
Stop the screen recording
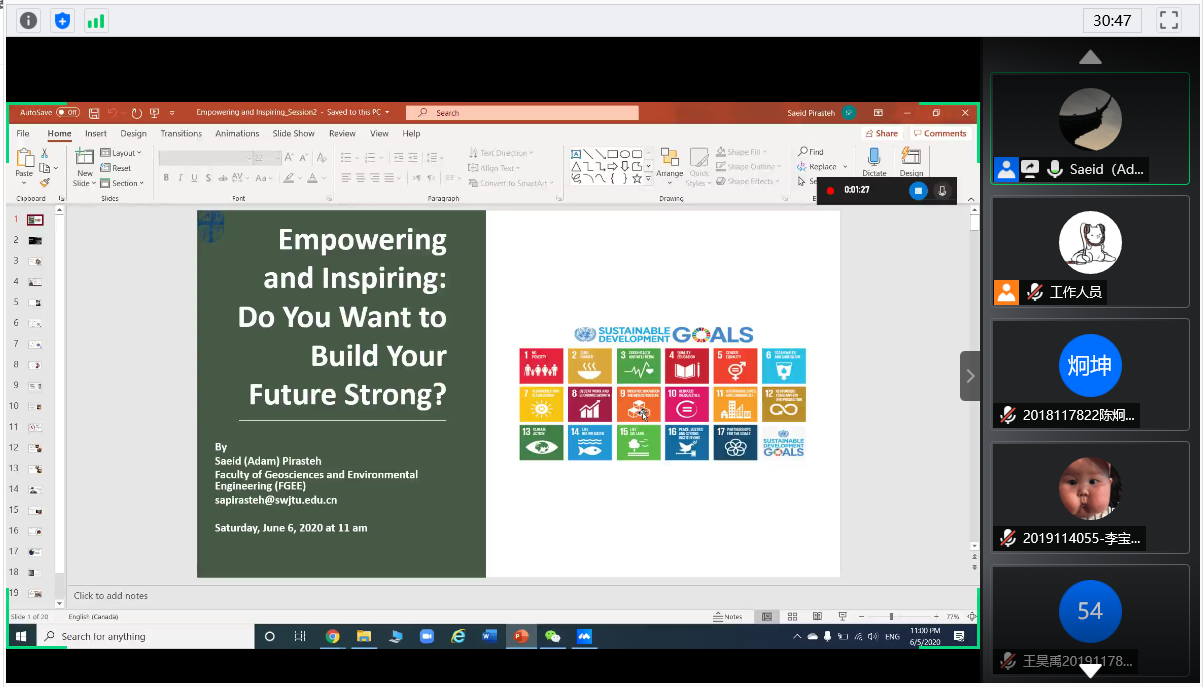918,190
